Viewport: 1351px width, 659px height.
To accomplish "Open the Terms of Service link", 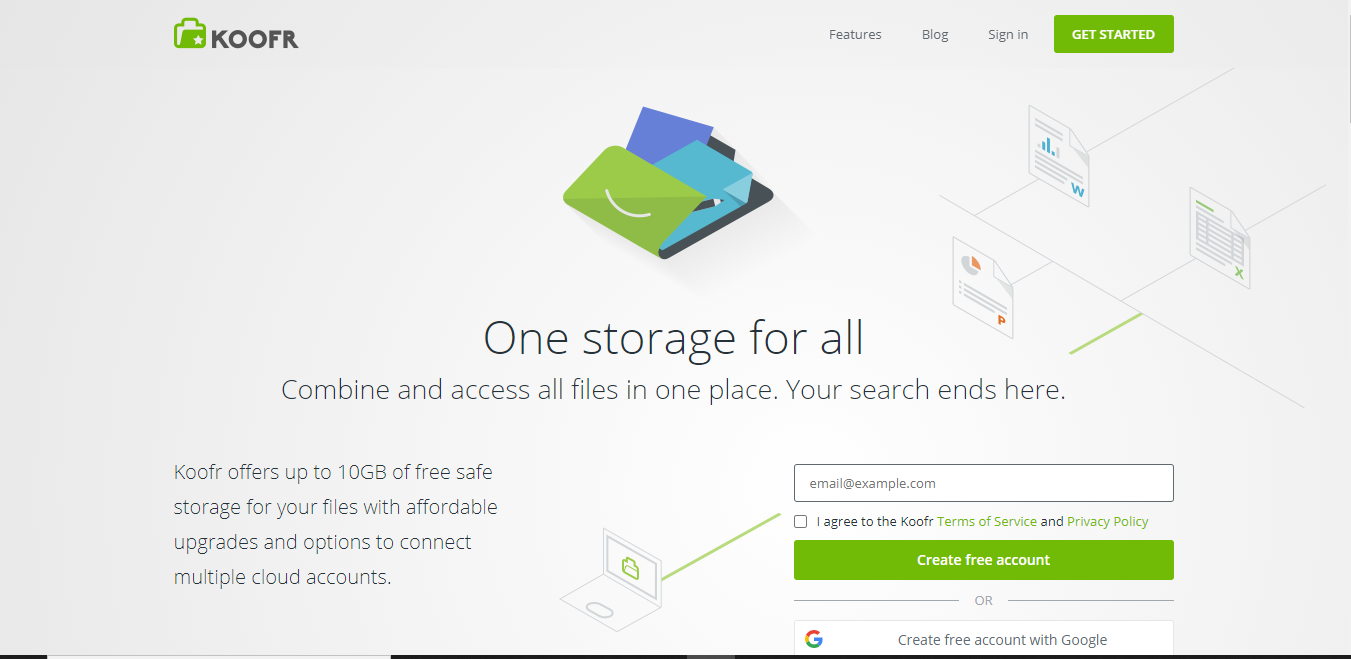I will (x=986, y=521).
